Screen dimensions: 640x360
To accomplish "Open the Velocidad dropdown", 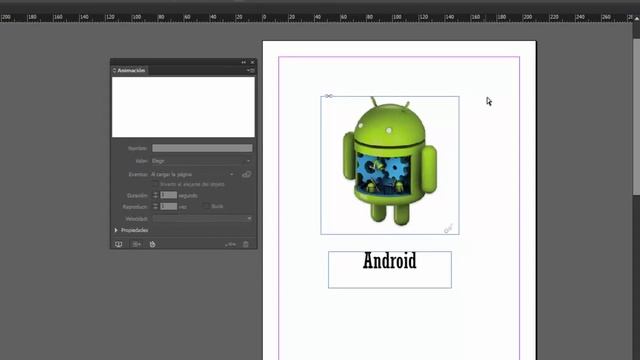I will pyautogui.click(x=202, y=219).
